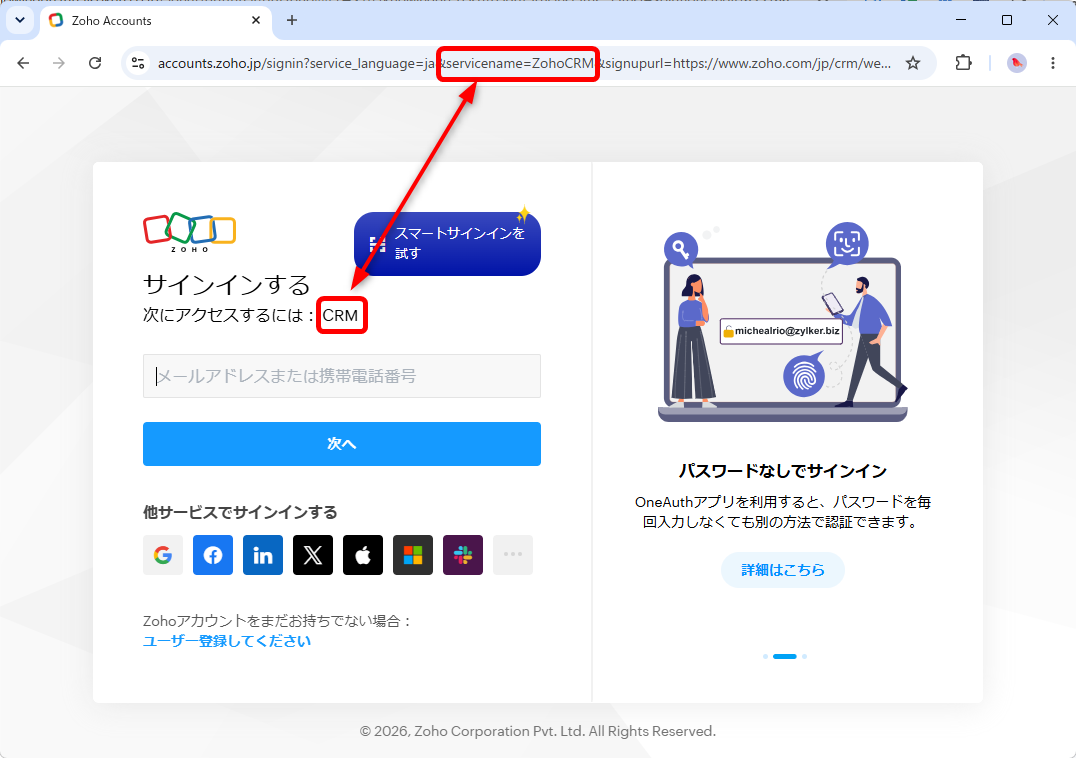Open the Extensions puzzle icon
Image resolution: width=1076 pixels, height=758 pixels.
click(x=963, y=63)
